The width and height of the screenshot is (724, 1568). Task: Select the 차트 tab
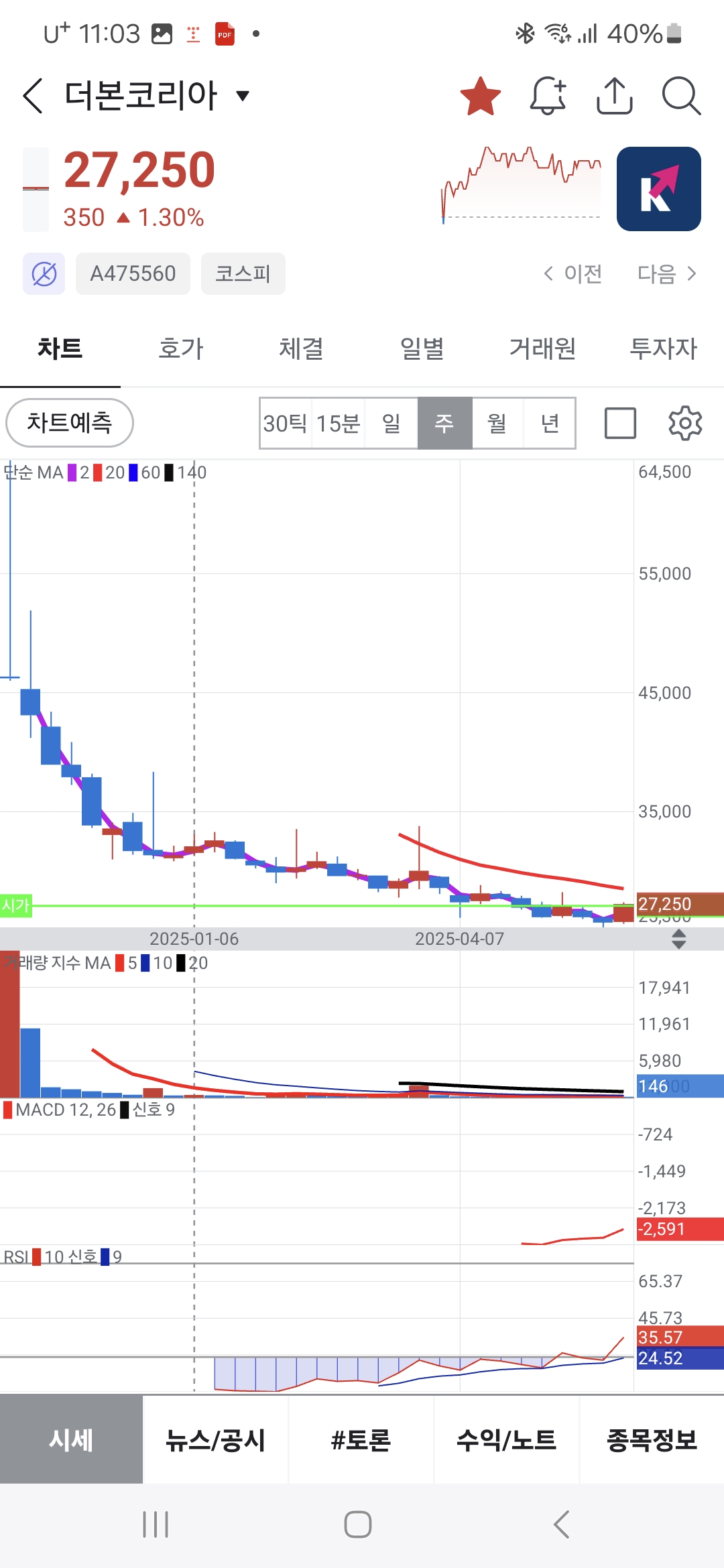tap(60, 348)
